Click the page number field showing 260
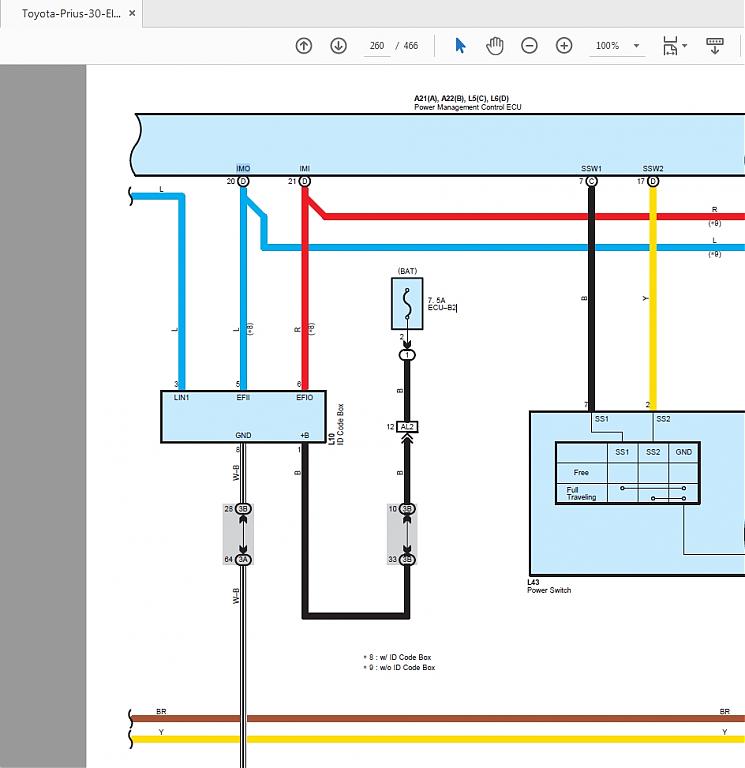 (377, 46)
